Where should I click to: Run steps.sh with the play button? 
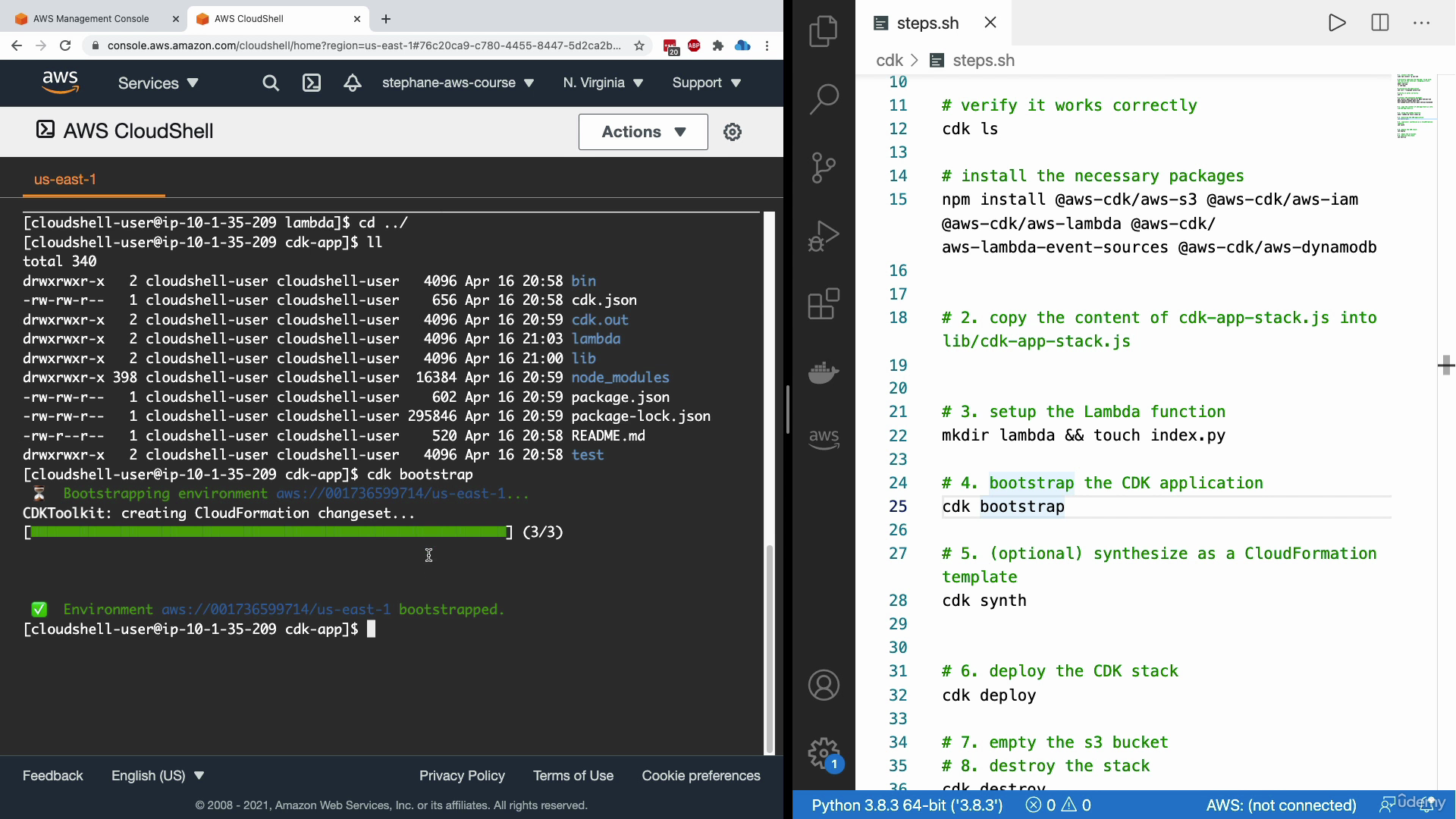pyautogui.click(x=1337, y=23)
